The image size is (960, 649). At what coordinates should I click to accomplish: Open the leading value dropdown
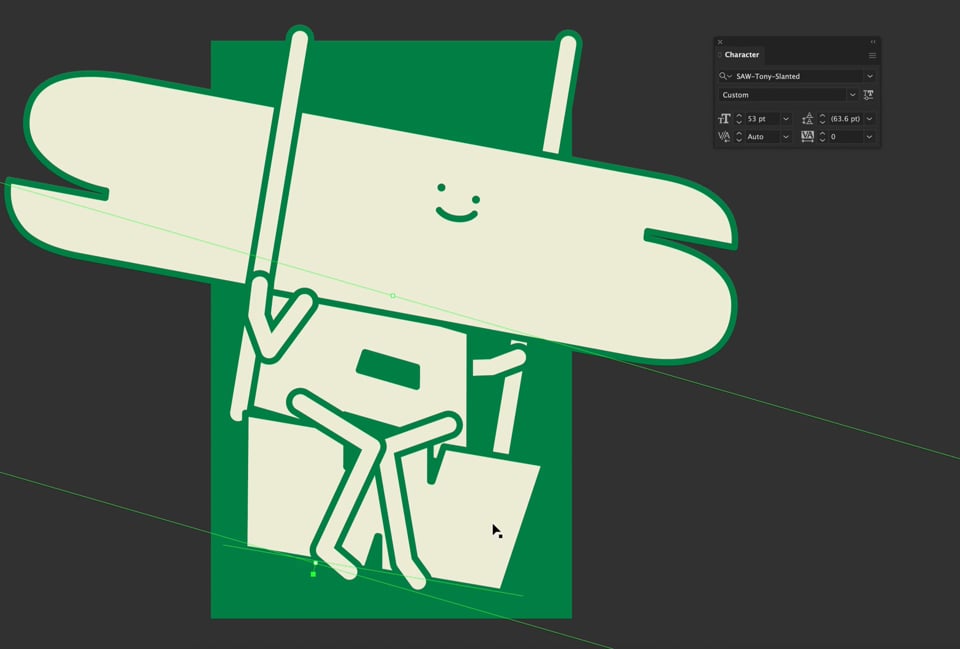(869, 119)
